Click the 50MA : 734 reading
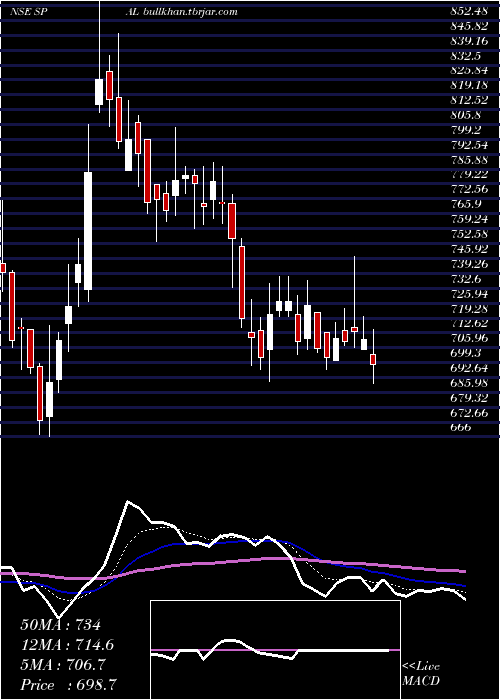The height and width of the screenshot is (700, 500). click(x=61, y=625)
